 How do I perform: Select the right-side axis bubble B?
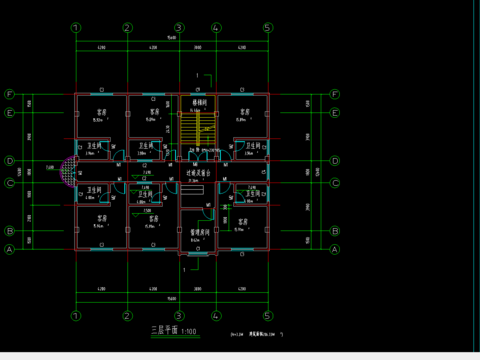click(335, 231)
